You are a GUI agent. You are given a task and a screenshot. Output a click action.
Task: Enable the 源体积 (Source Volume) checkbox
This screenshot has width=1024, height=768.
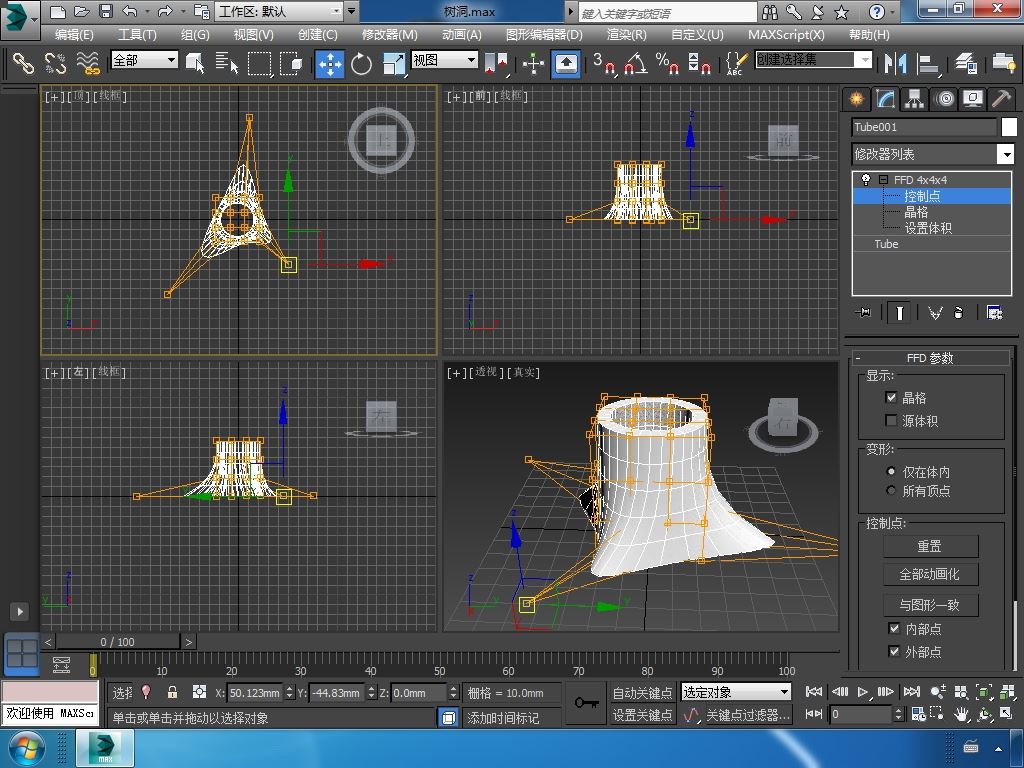point(892,421)
